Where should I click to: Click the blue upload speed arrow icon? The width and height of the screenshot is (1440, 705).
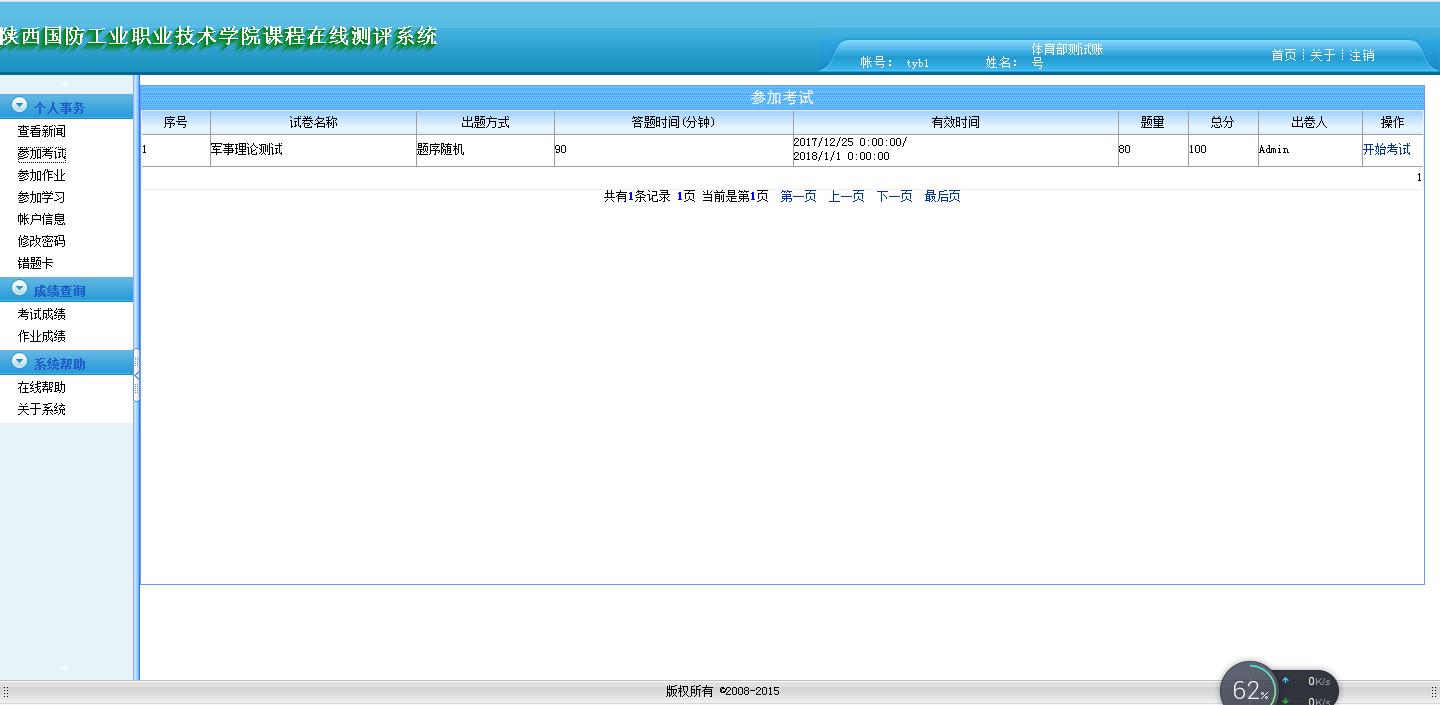click(x=1285, y=681)
